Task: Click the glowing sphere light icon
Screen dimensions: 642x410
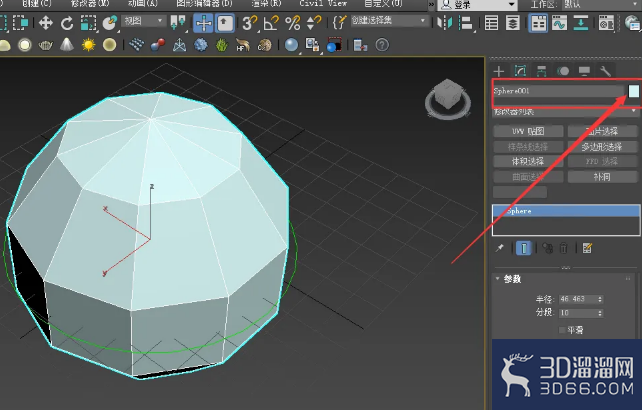Action: (x=25, y=45)
